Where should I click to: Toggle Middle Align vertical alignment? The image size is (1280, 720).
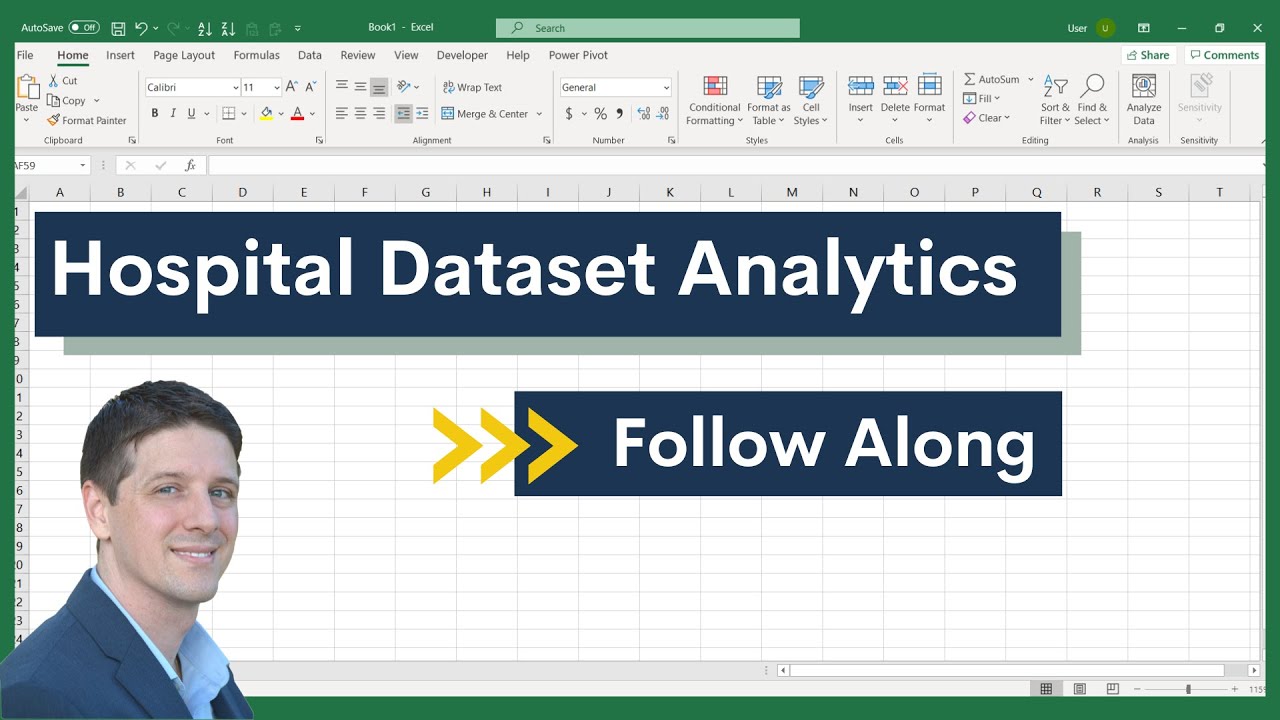(360, 87)
